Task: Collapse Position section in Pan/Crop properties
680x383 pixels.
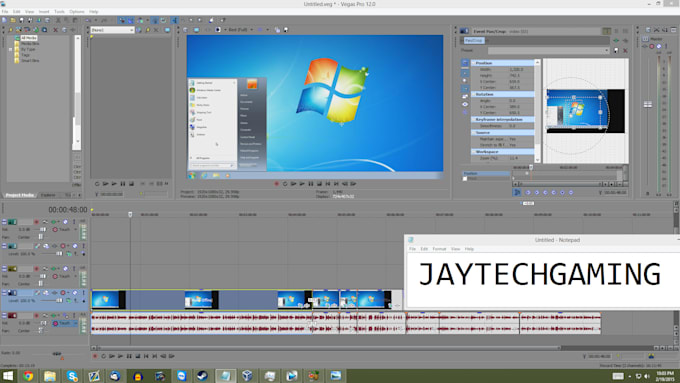Action: click(x=473, y=63)
